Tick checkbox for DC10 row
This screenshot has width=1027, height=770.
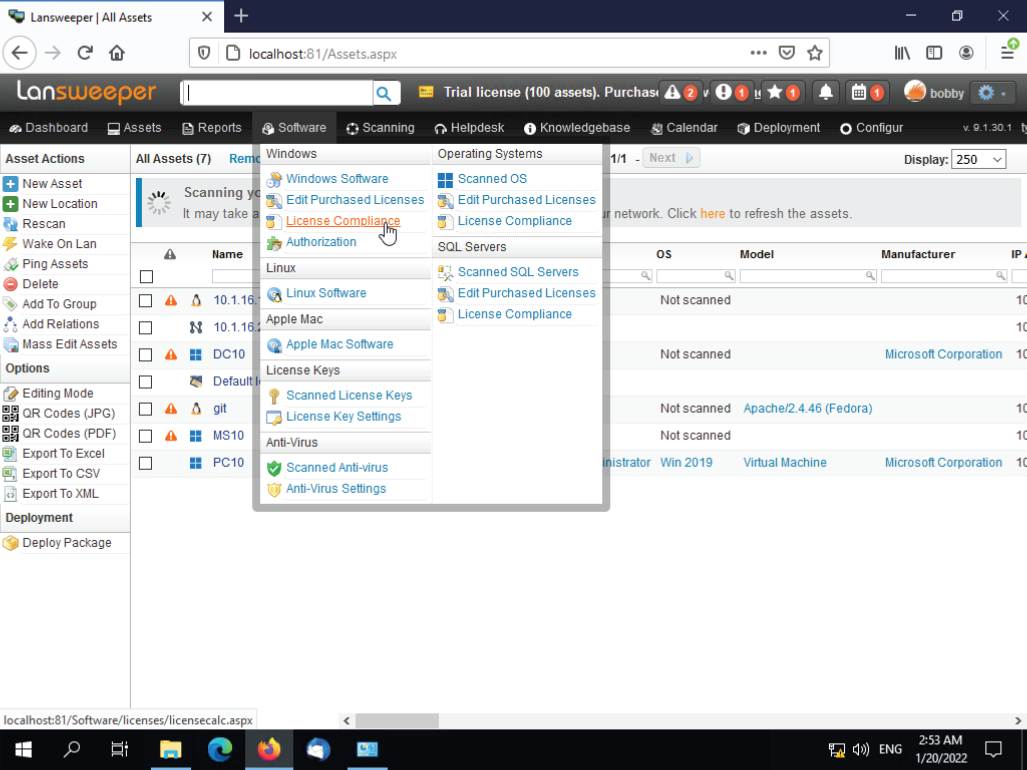(145, 355)
